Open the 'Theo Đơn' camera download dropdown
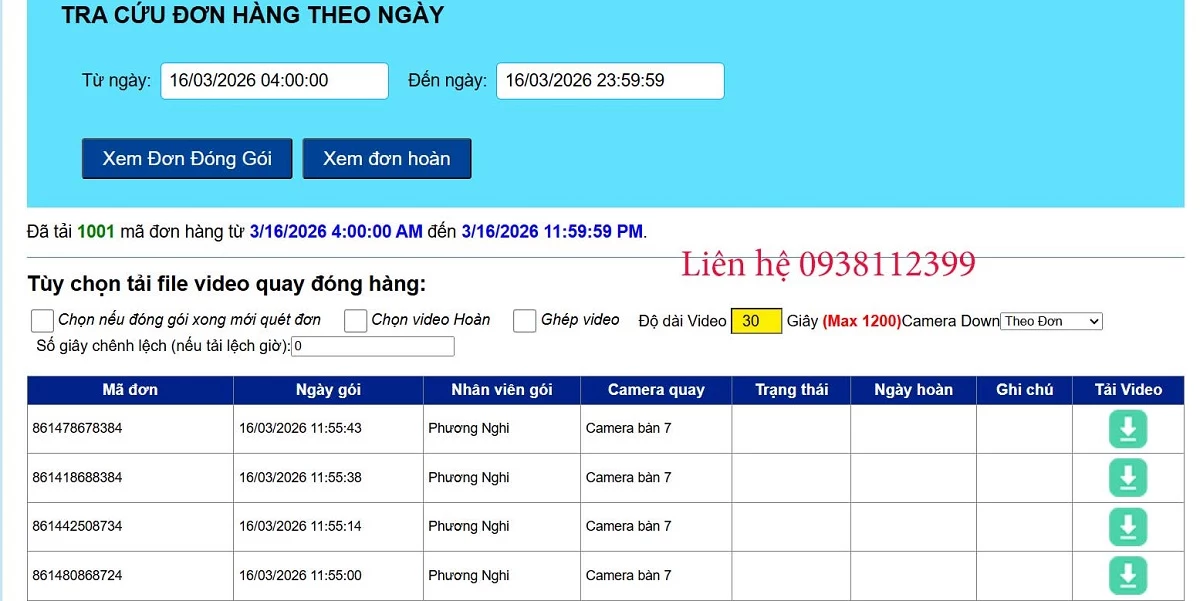This screenshot has height=601, width=1200. (x=1051, y=321)
